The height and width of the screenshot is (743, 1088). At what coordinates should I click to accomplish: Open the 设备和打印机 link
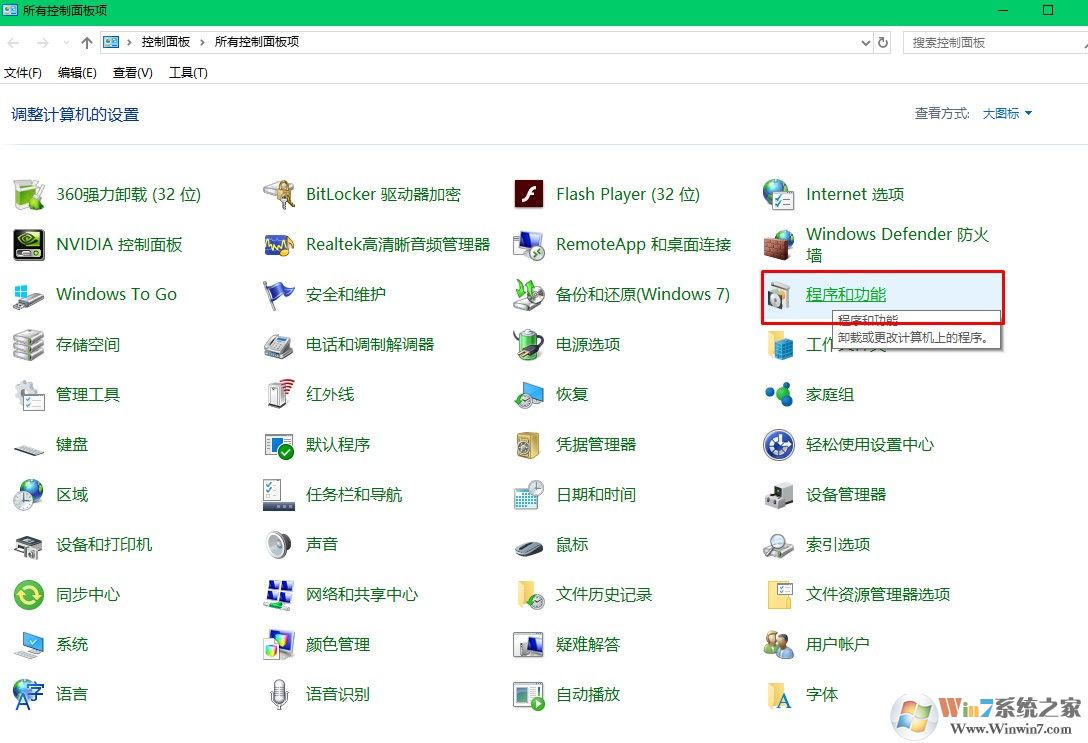click(104, 545)
